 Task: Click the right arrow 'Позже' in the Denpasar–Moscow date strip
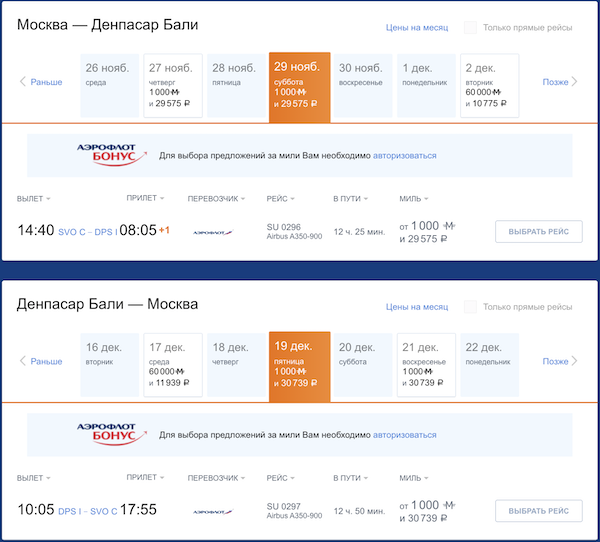[x=560, y=361]
